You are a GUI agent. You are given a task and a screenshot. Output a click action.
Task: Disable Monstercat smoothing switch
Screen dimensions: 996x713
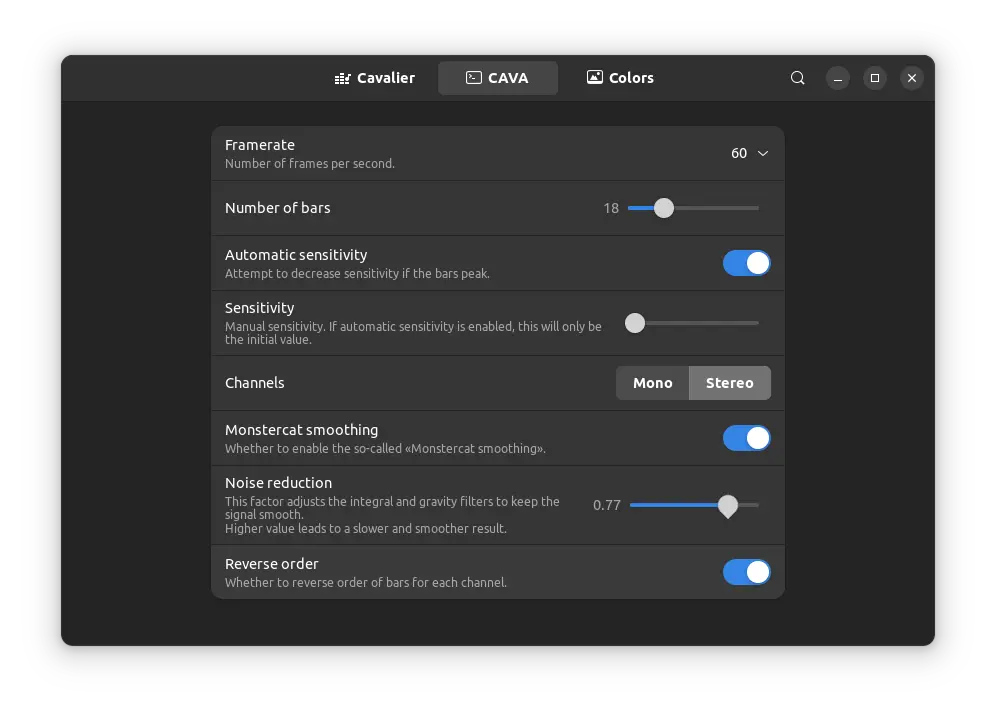[x=746, y=438]
